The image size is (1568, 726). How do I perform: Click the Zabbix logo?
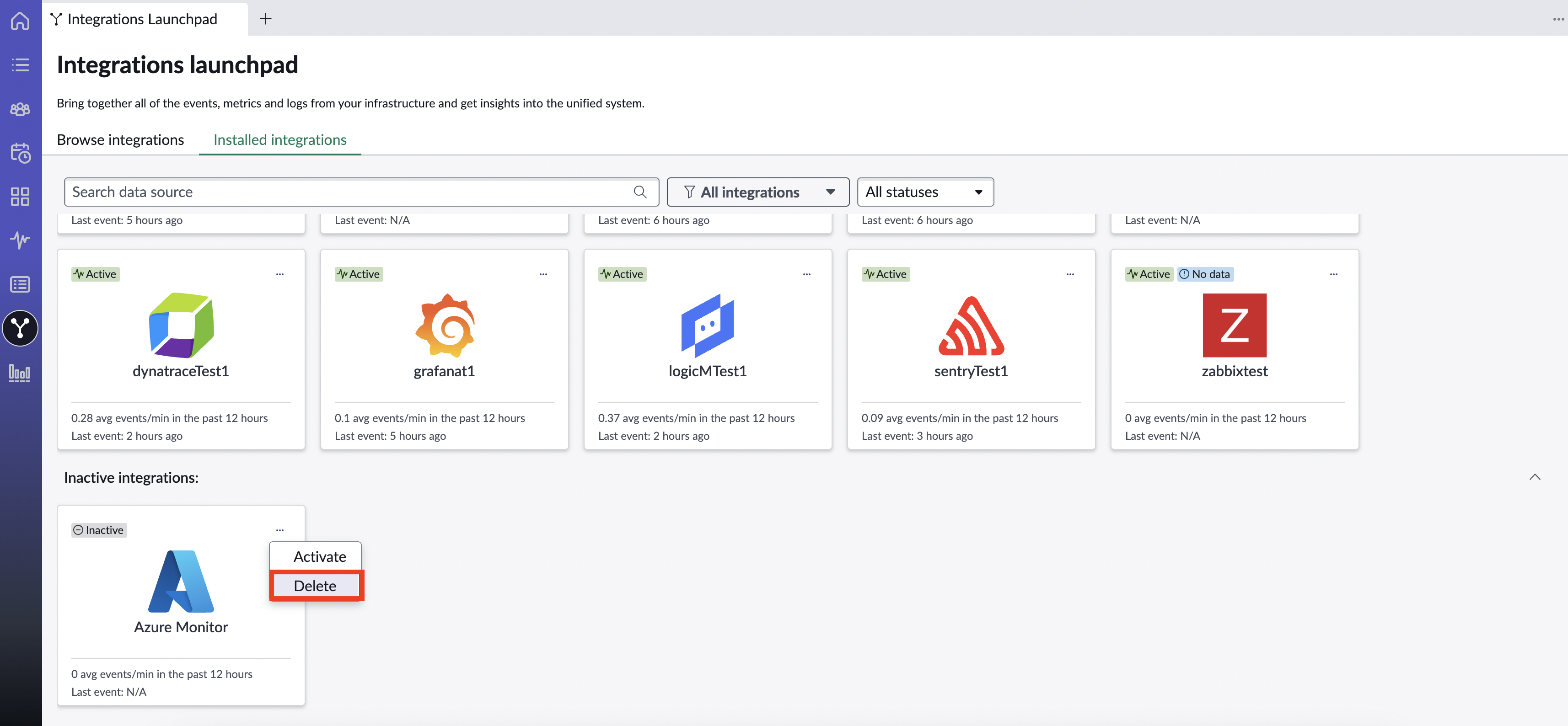pyautogui.click(x=1235, y=326)
